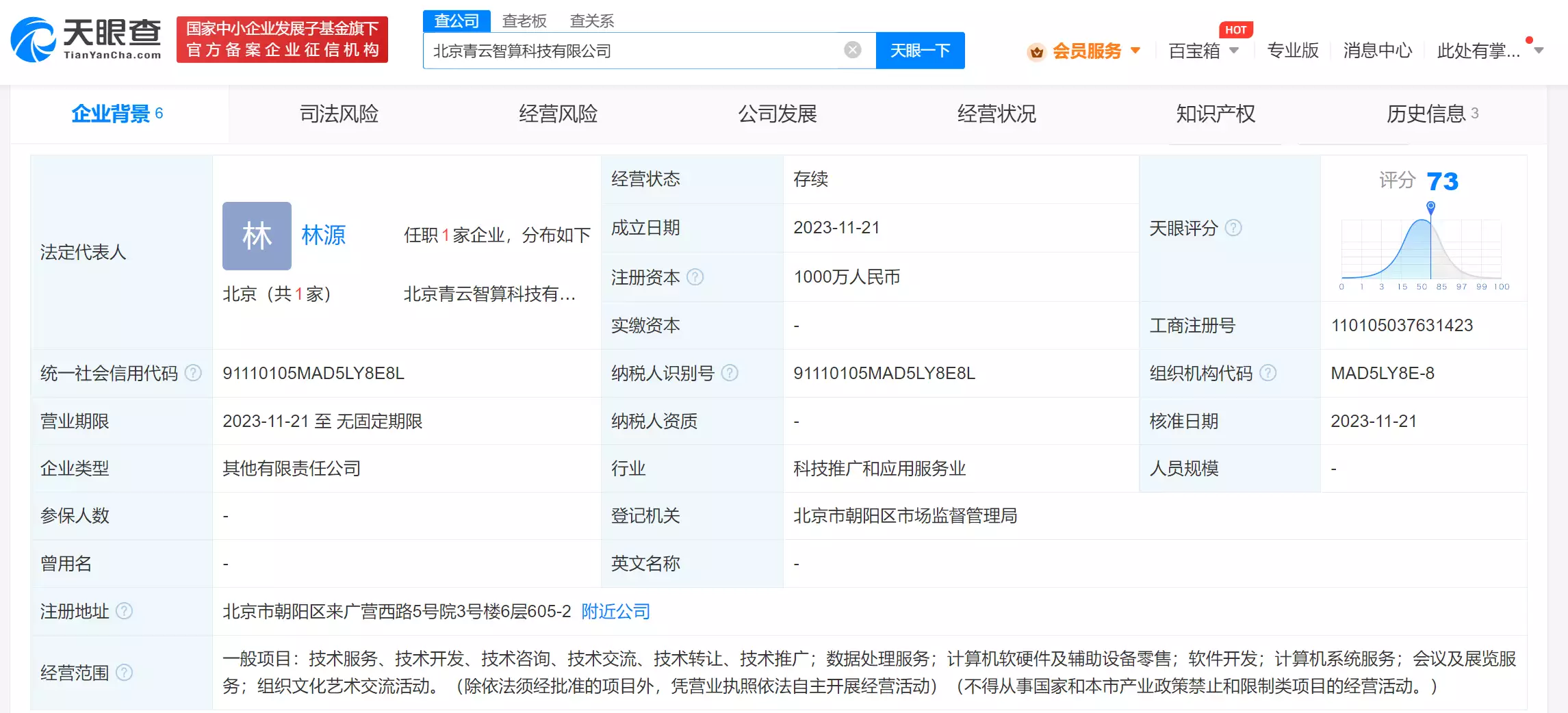
Task: Select the 查关系 search tab
Action: [592, 21]
